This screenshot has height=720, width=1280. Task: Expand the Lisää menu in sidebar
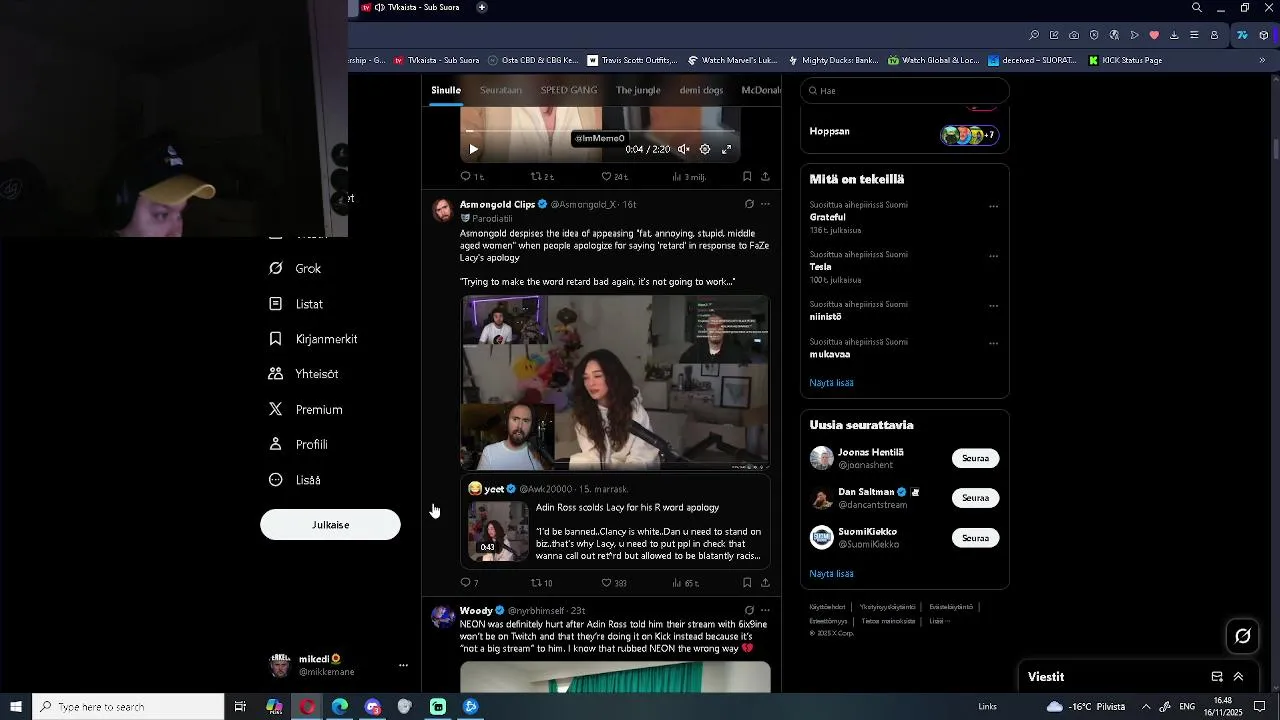tap(294, 480)
